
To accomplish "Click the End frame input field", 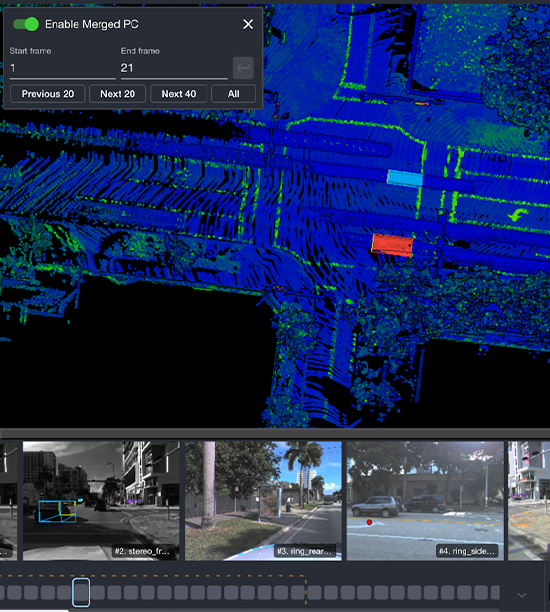I will tap(174, 68).
